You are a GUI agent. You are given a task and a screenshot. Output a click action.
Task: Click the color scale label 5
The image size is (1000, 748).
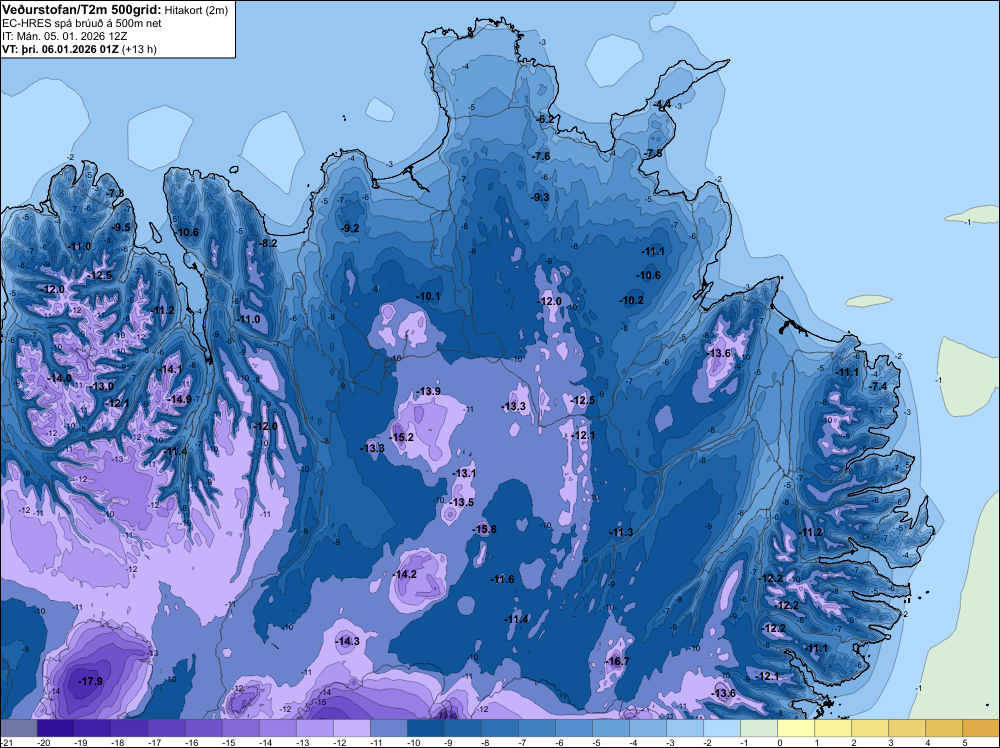click(965, 742)
